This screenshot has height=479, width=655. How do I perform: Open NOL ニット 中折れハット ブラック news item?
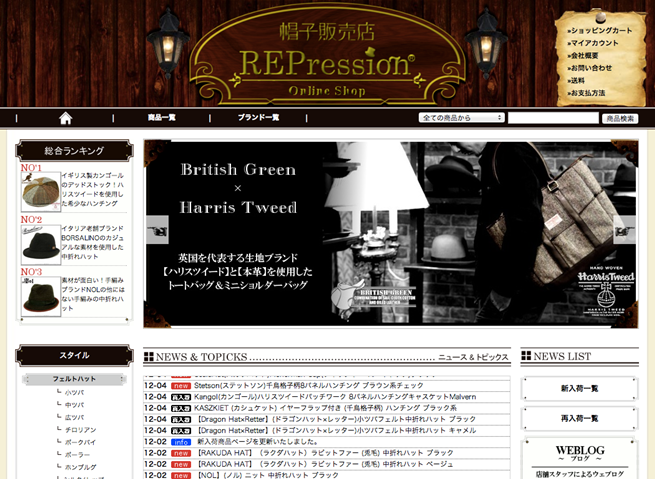pyautogui.click(x=268, y=475)
